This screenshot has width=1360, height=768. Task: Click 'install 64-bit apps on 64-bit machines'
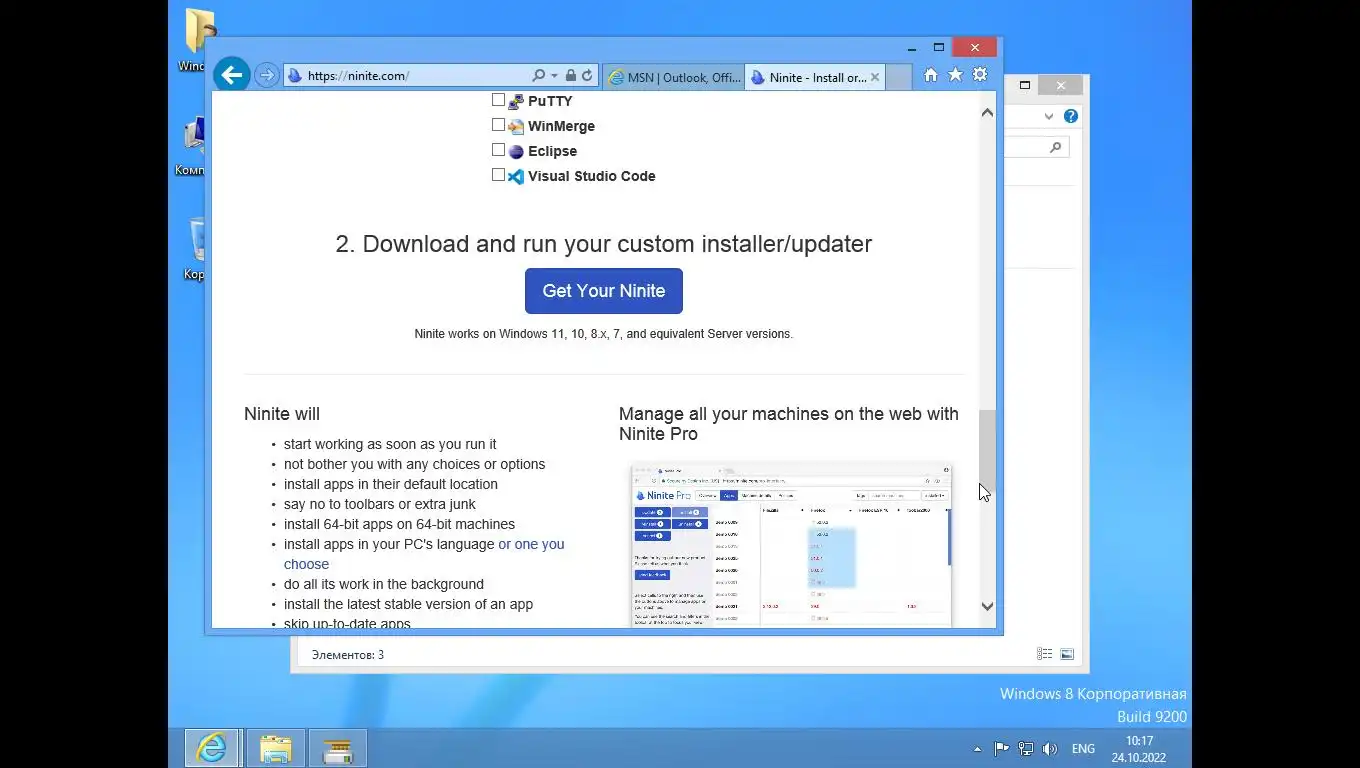[400, 524]
